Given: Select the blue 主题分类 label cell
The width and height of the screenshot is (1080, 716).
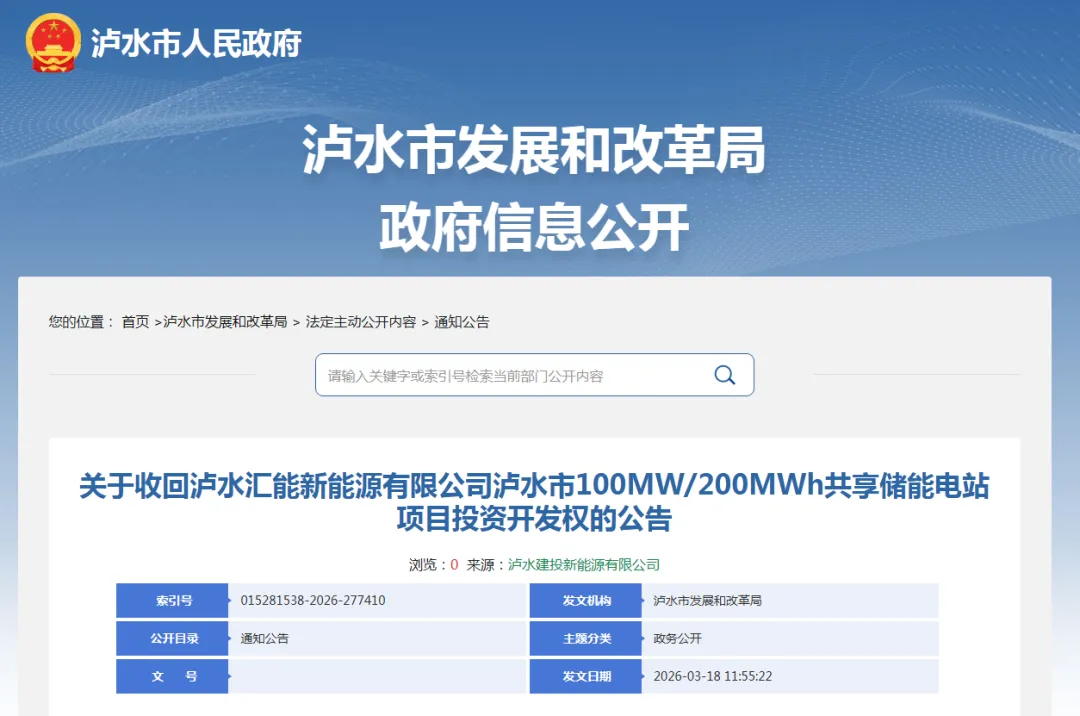Looking at the screenshot, I should click(586, 639).
